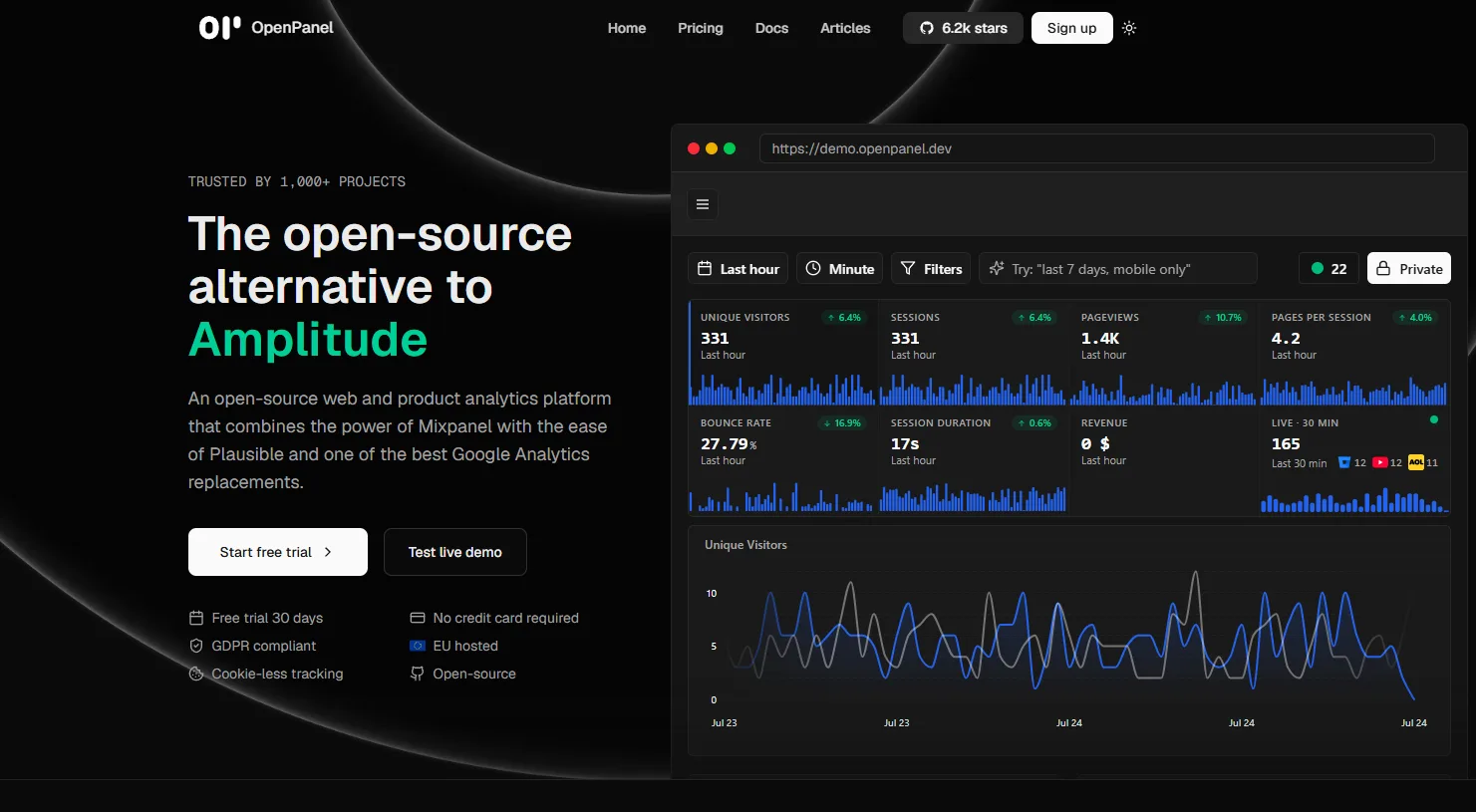Viewport: 1476px width, 812px height.
Task: Open the Articles page
Action: click(x=845, y=28)
